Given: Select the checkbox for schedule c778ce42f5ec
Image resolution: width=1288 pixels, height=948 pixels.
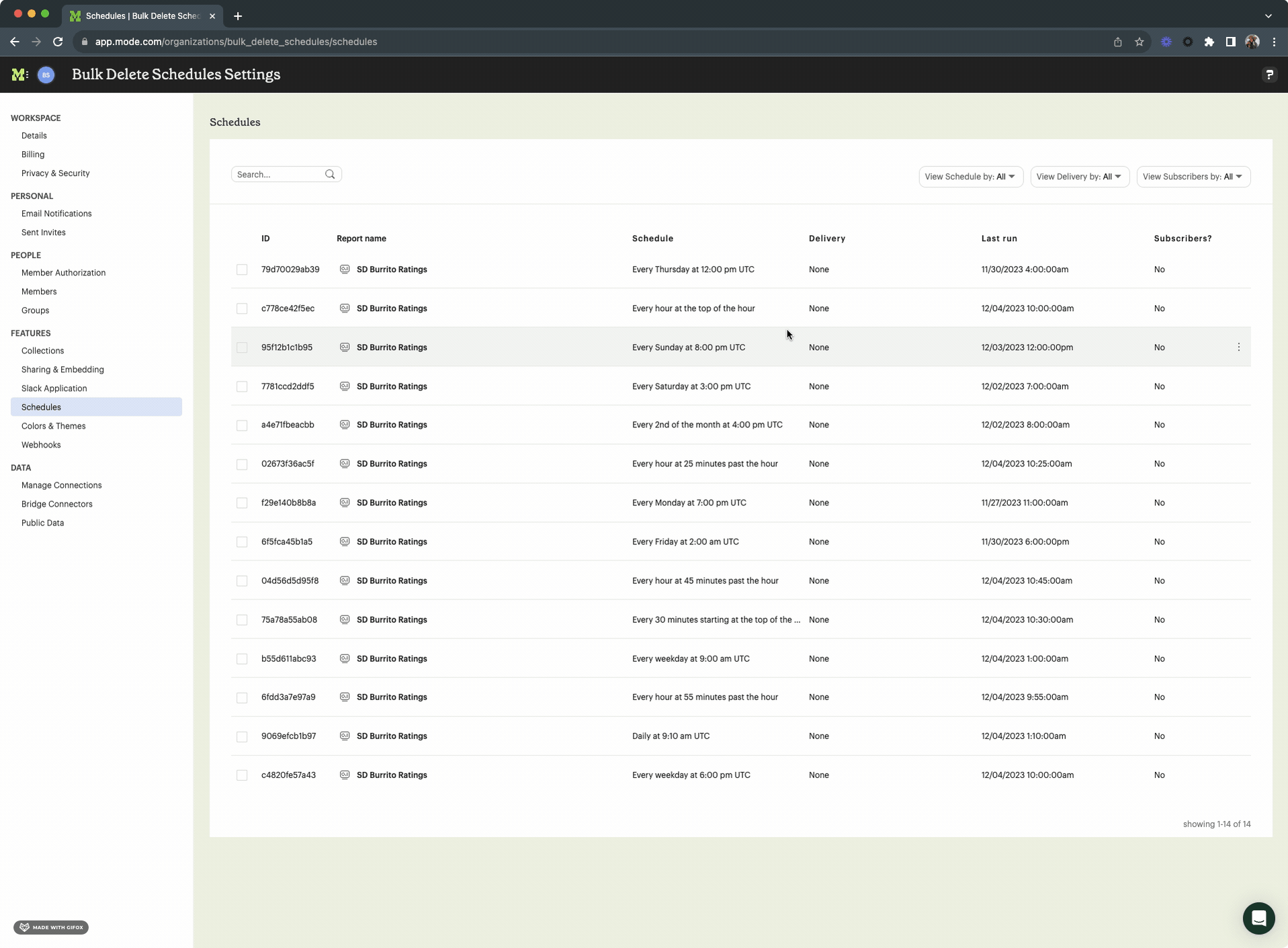Looking at the screenshot, I should click(x=242, y=308).
